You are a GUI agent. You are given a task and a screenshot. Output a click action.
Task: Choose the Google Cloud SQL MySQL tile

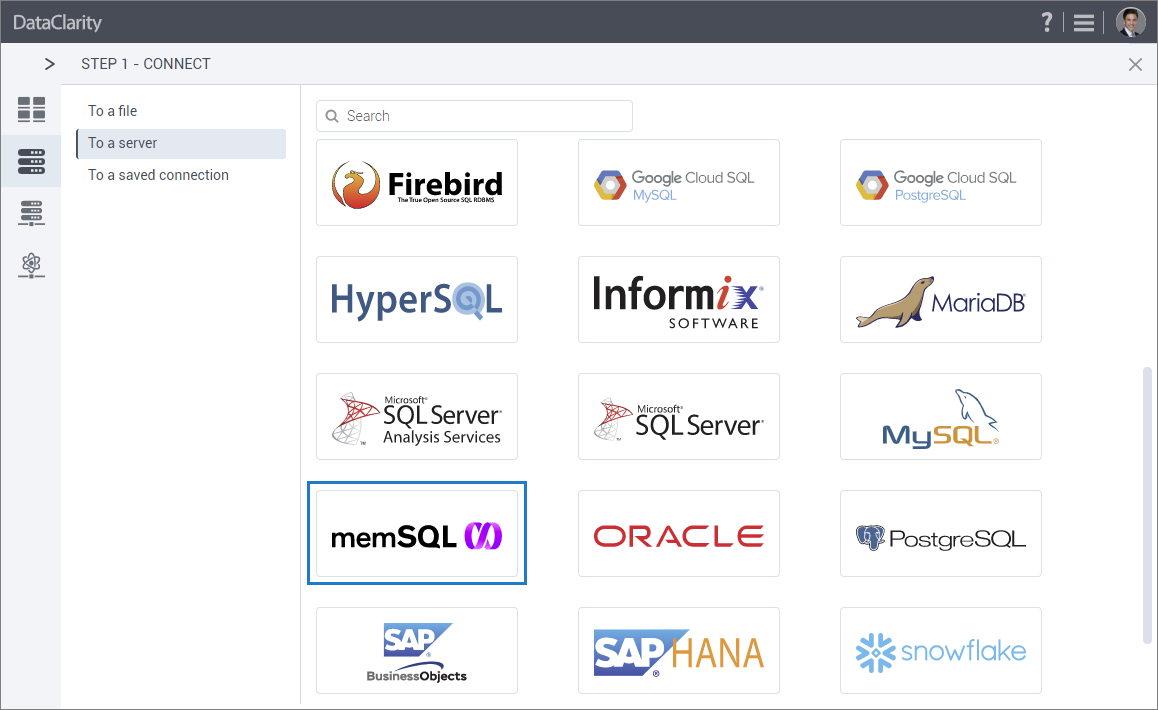point(679,182)
